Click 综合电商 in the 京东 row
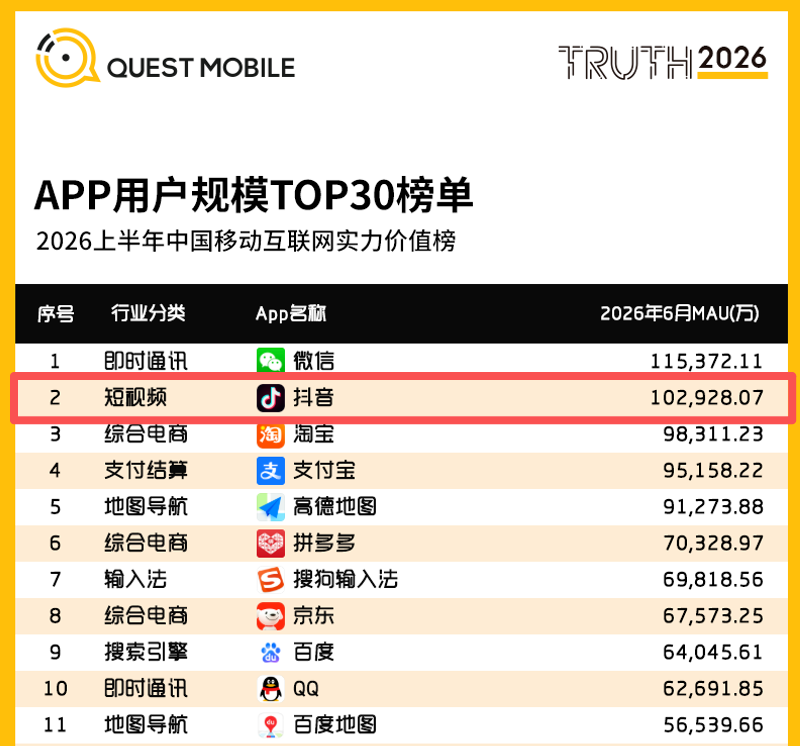Viewport: 800px width, 746px height. (146, 616)
